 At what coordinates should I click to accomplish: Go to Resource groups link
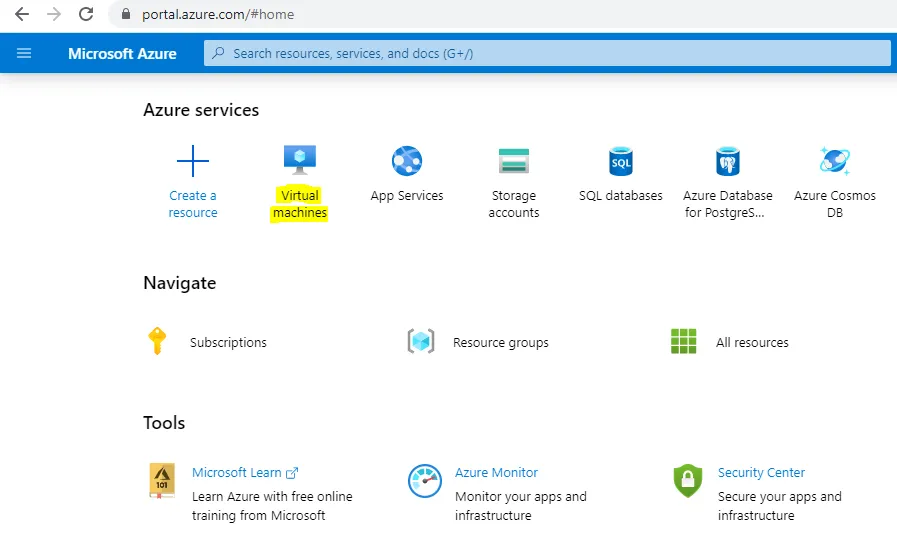[501, 342]
